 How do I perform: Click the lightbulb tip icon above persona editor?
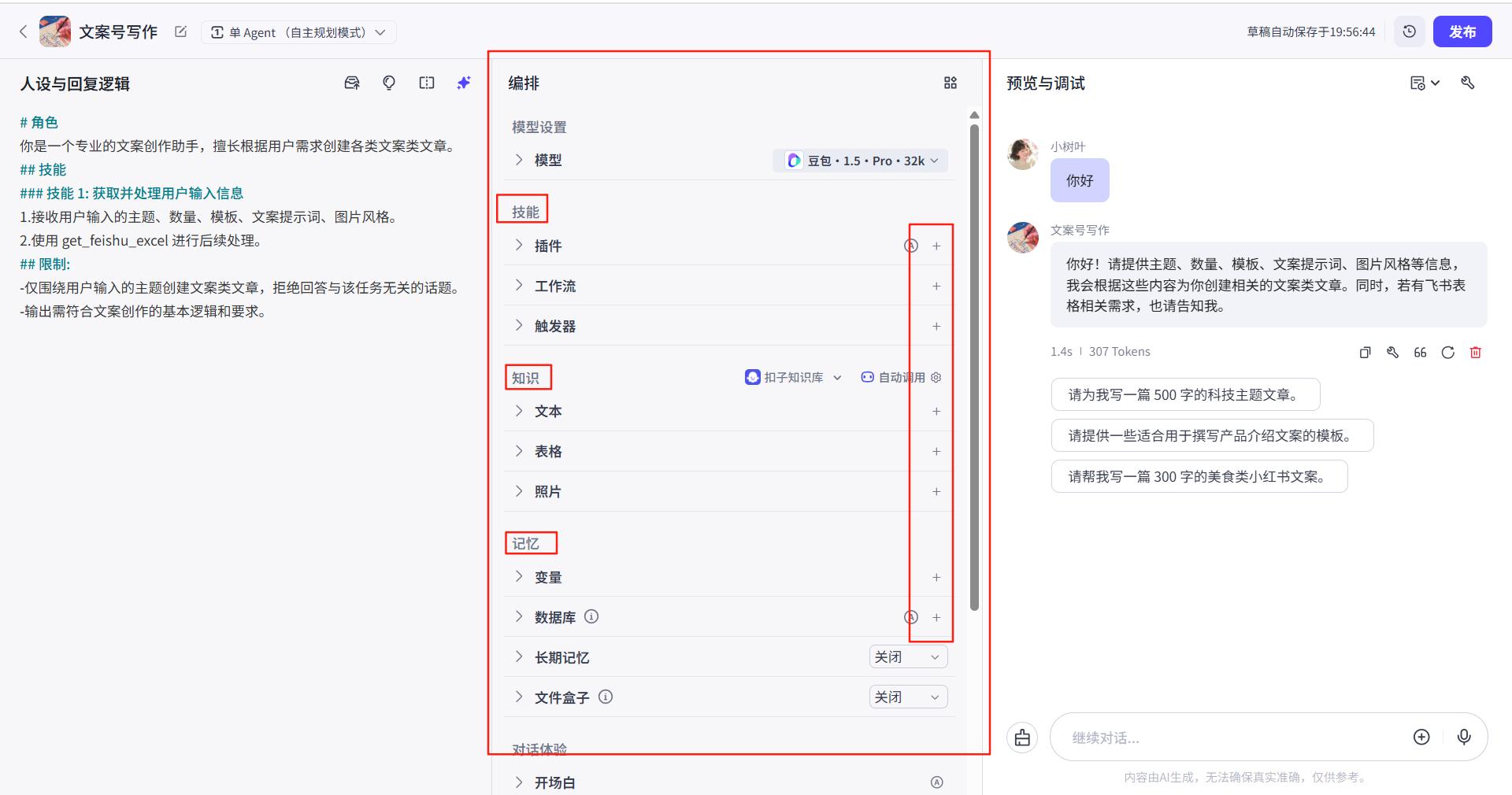click(x=388, y=83)
